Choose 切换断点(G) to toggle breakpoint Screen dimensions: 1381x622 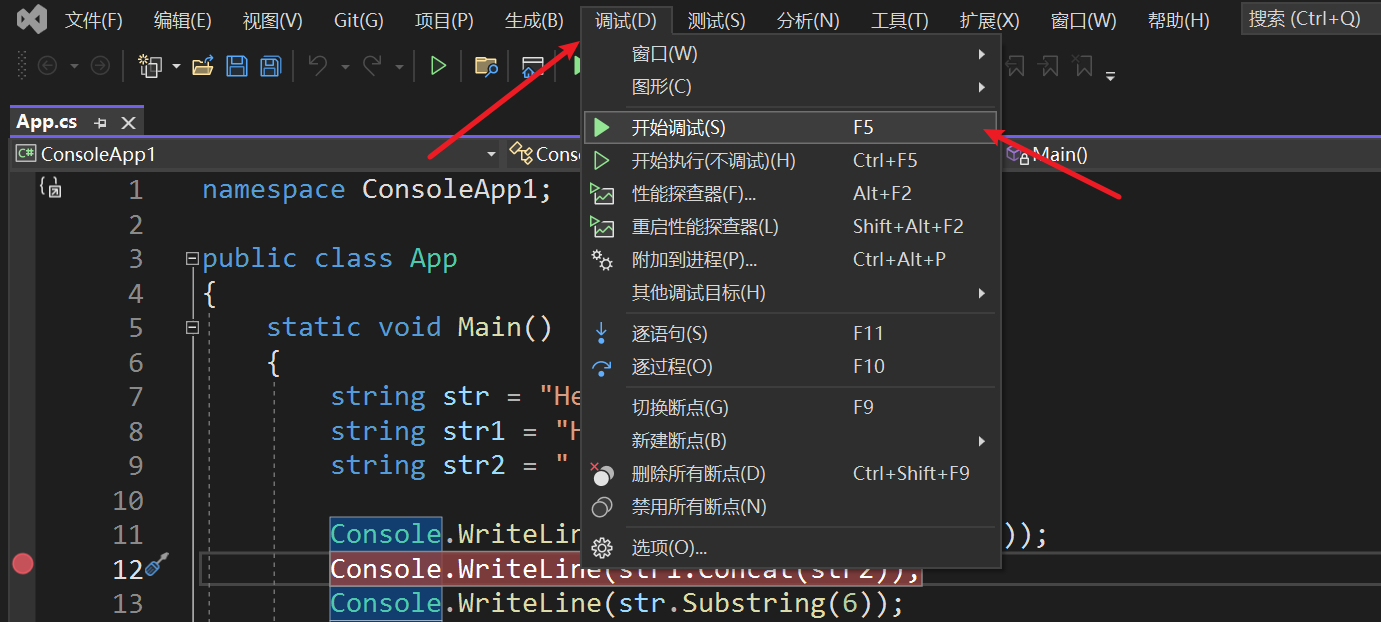pyautogui.click(x=680, y=408)
